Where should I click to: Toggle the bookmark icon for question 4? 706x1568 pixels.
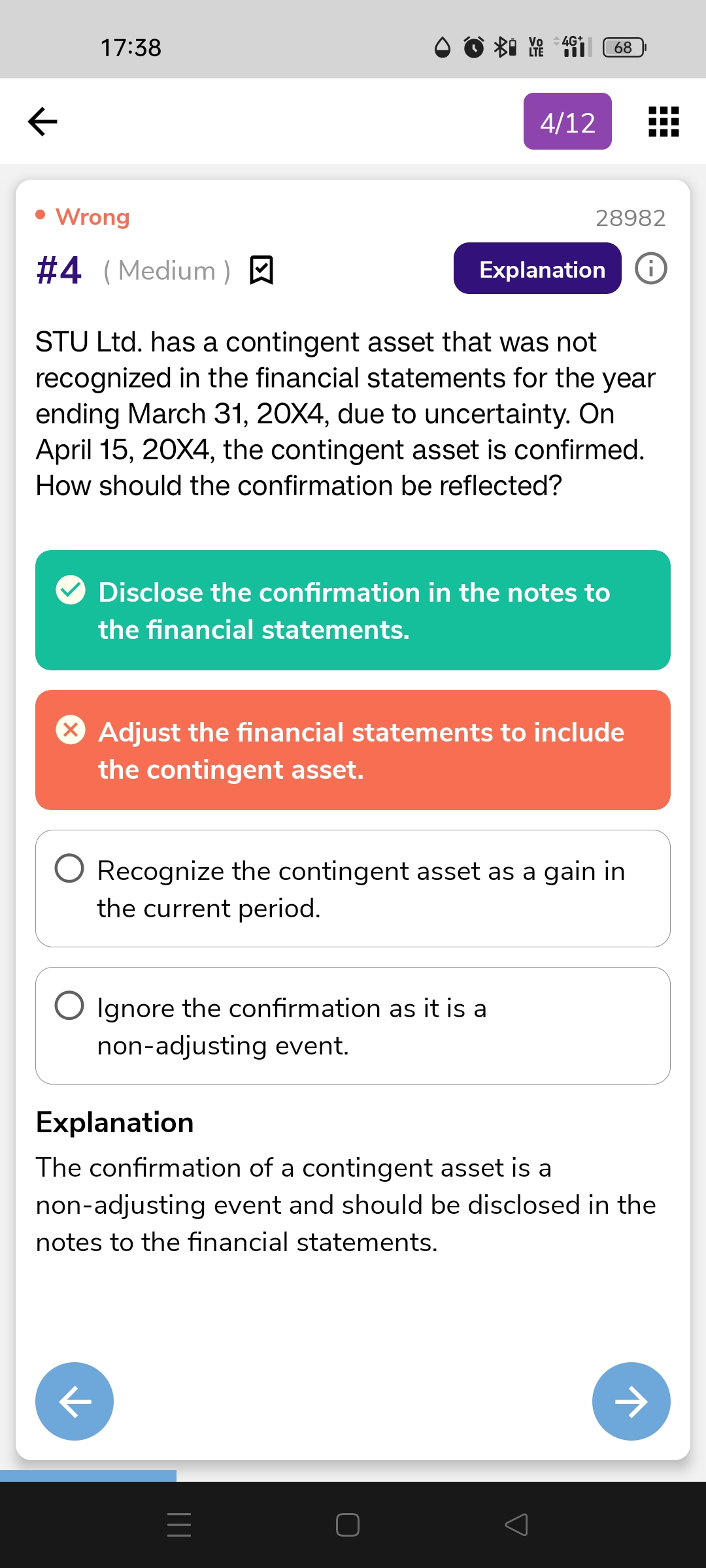coord(261,270)
